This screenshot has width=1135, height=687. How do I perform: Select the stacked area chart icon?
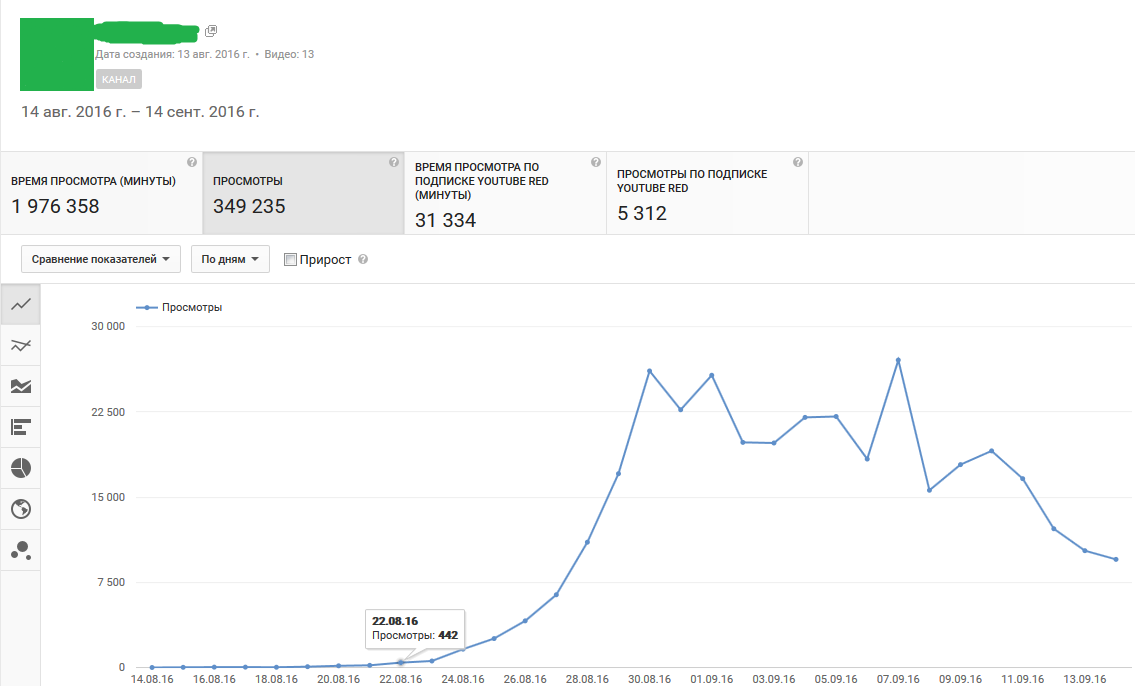[x=20, y=386]
